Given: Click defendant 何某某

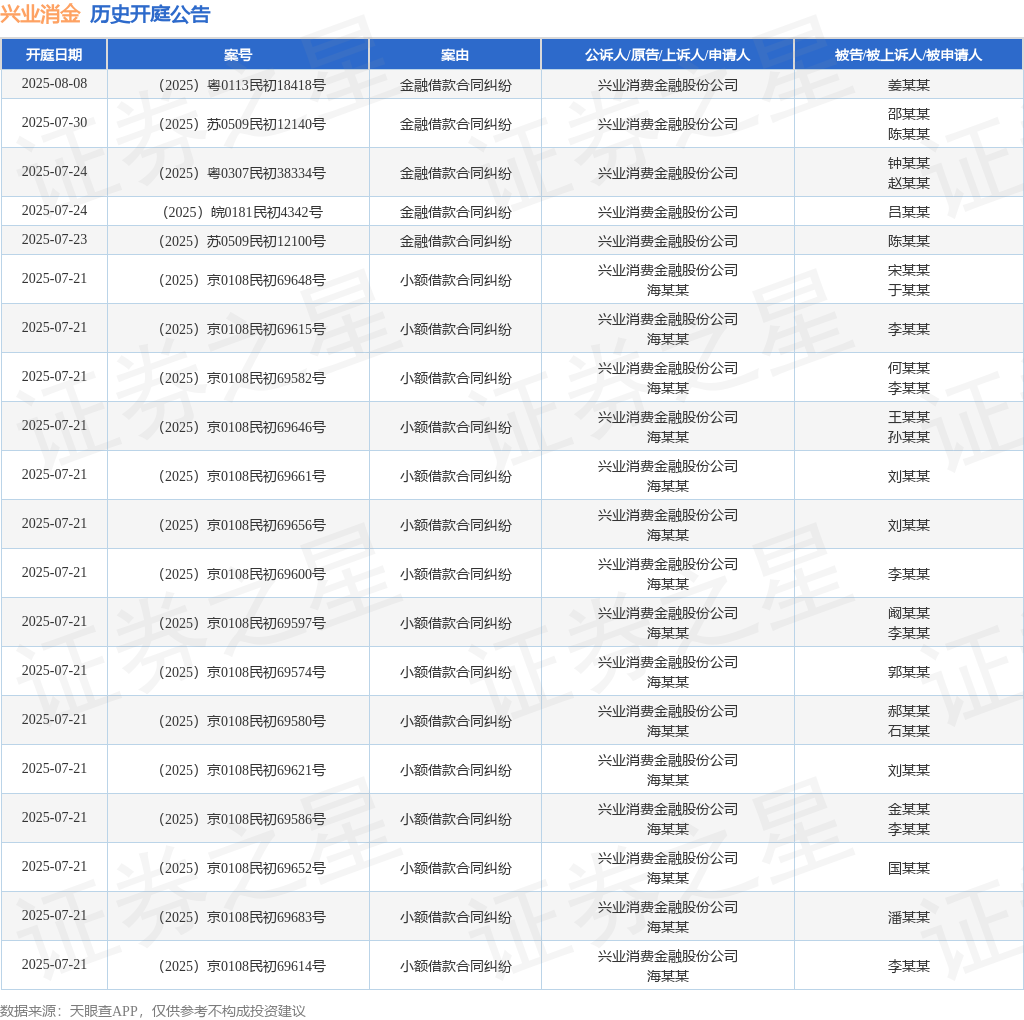Looking at the screenshot, I should click(908, 368).
